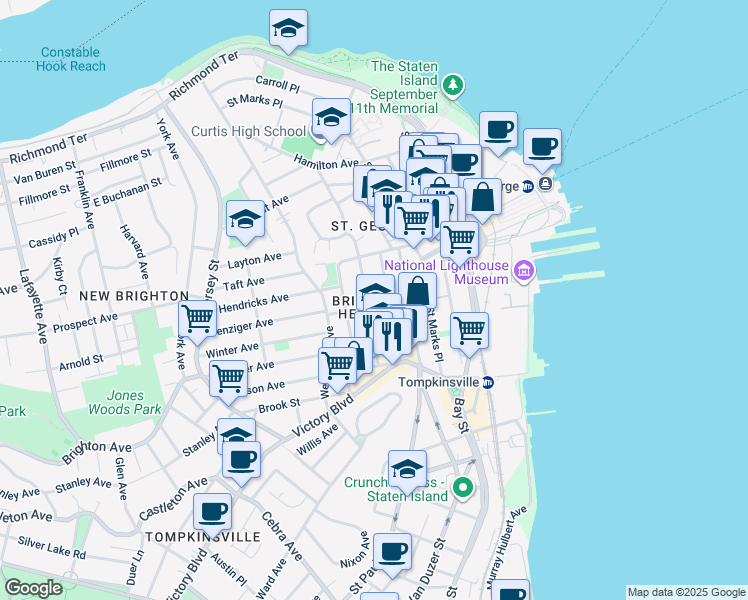Screen dimensions: 748x600
Task: Select the coffee cup marker nearest the eastern waterfront
Action: pyautogui.click(x=542, y=147)
